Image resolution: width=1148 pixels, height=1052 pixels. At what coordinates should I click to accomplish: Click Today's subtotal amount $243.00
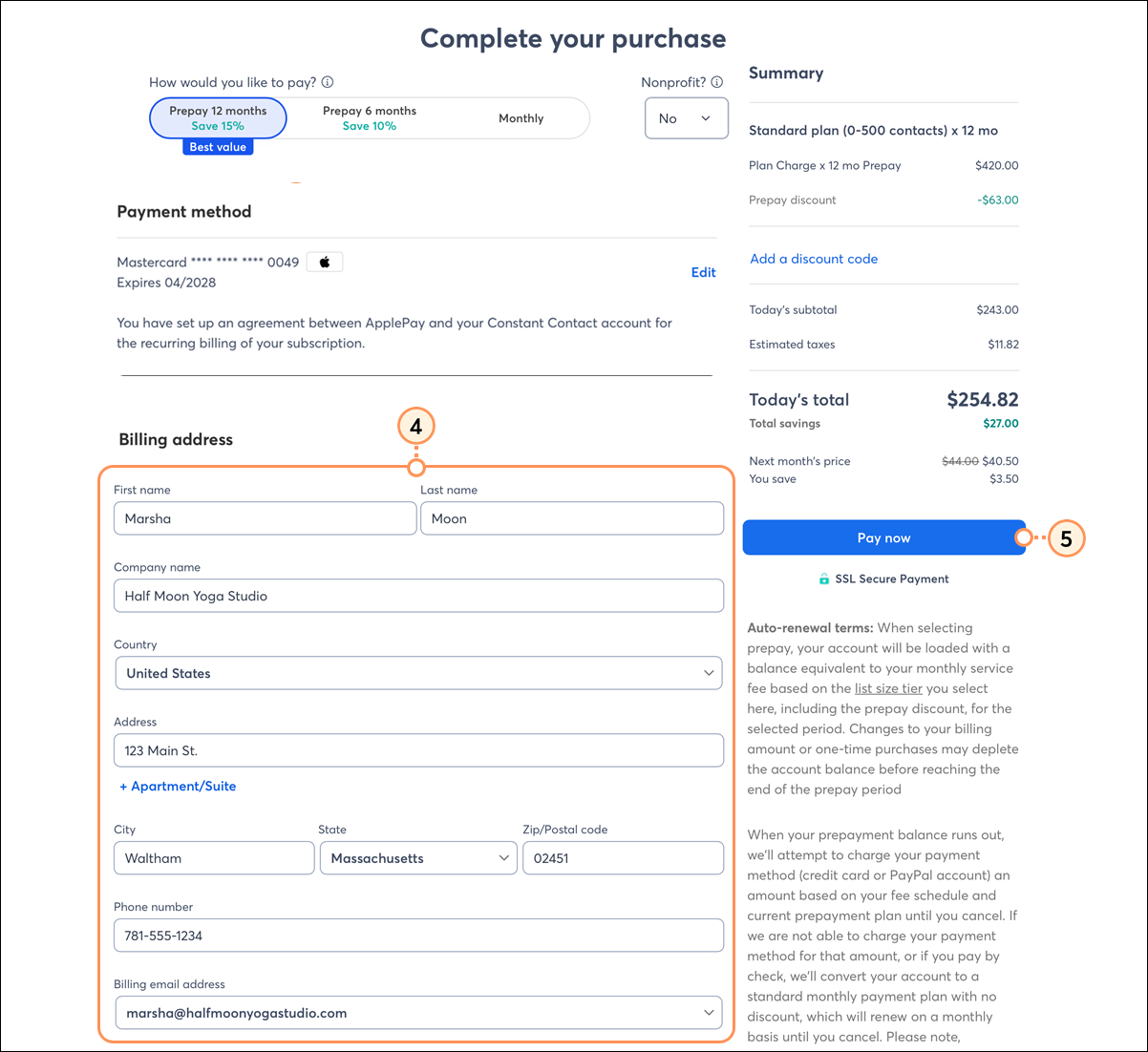tap(997, 310)
